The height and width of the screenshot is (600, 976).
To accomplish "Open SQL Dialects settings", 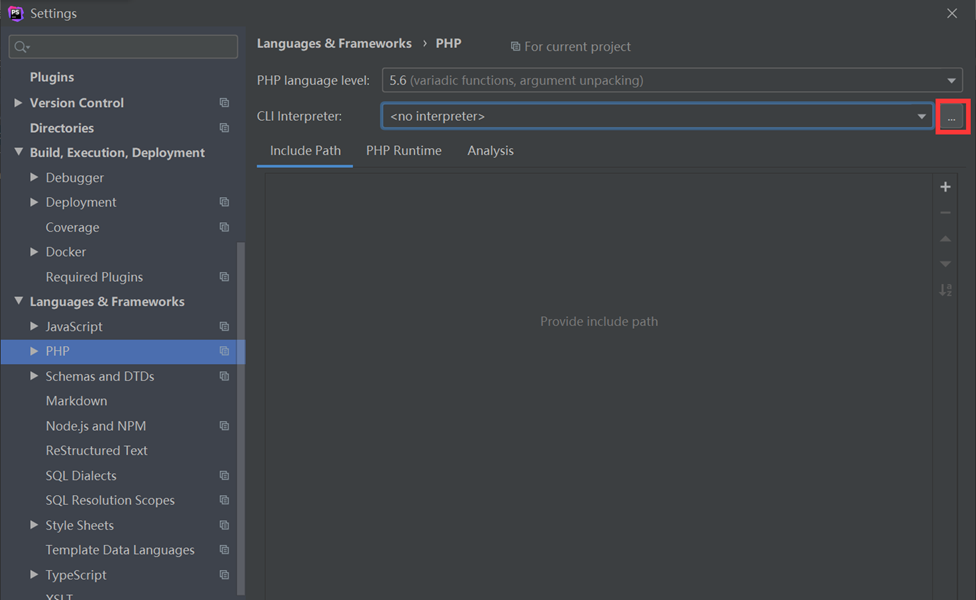I will pyautogui.click(x=81, y=476).
